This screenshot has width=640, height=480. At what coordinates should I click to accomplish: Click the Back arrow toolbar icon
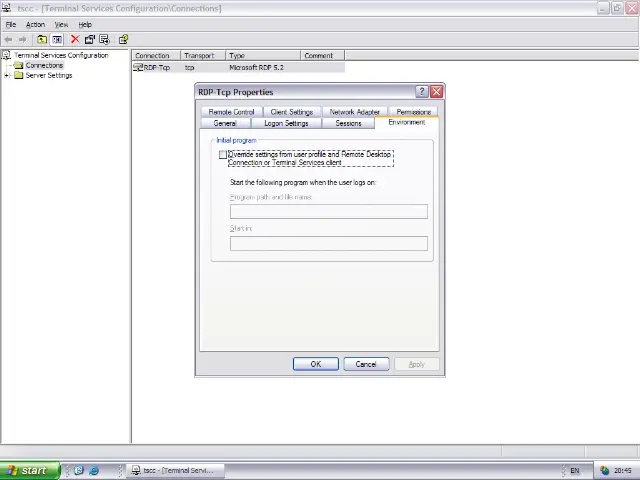(8, 40)
